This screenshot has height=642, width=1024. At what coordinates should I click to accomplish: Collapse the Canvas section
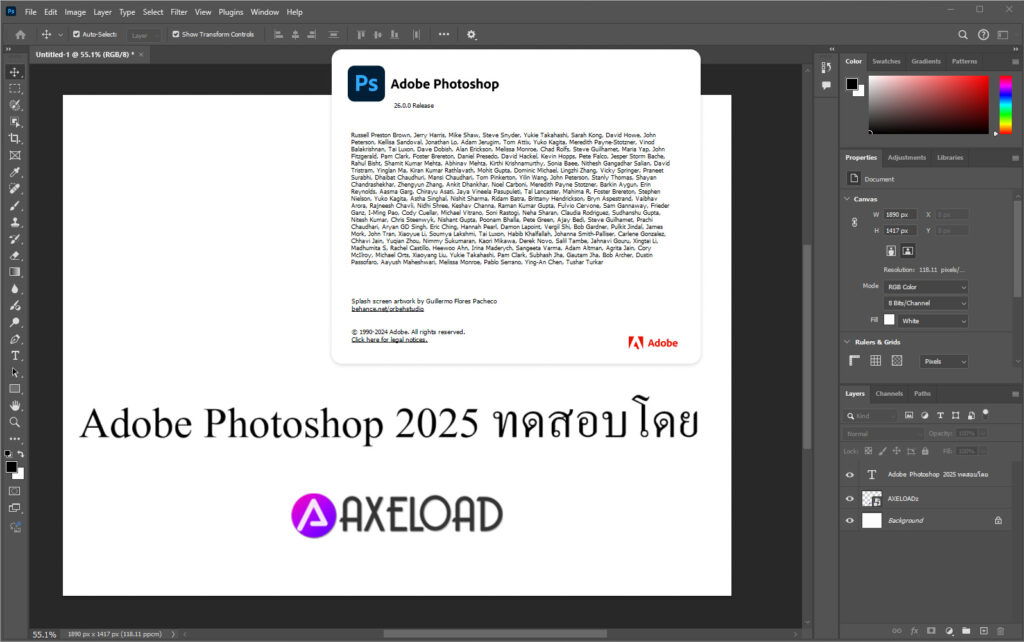pos(847,199)
